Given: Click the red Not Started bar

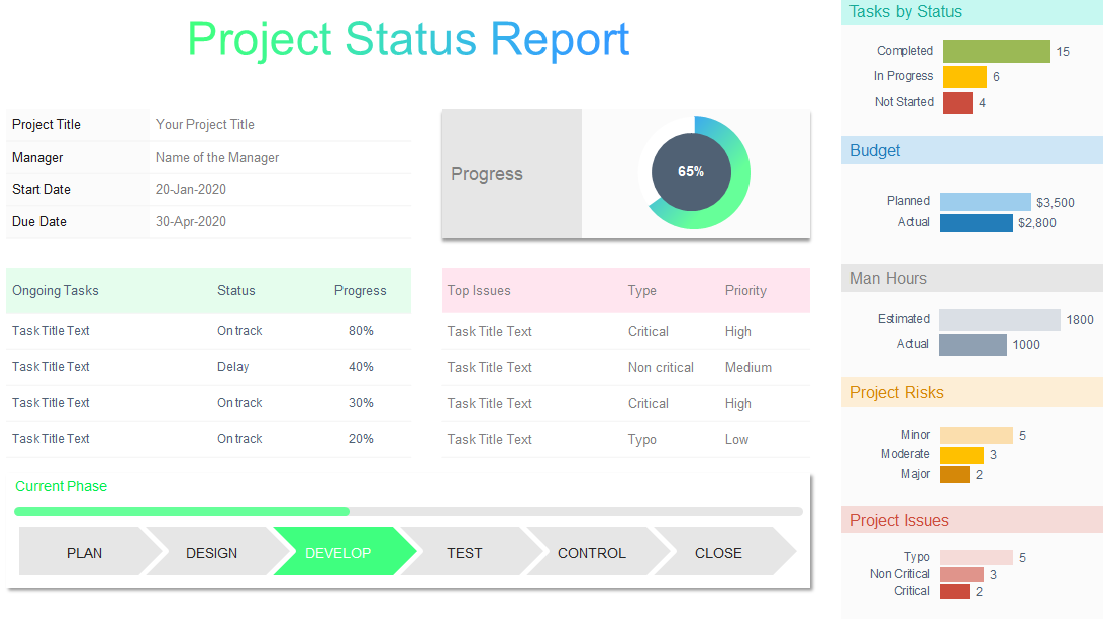Looking at the screenshot, I should [x=958, y=102].
